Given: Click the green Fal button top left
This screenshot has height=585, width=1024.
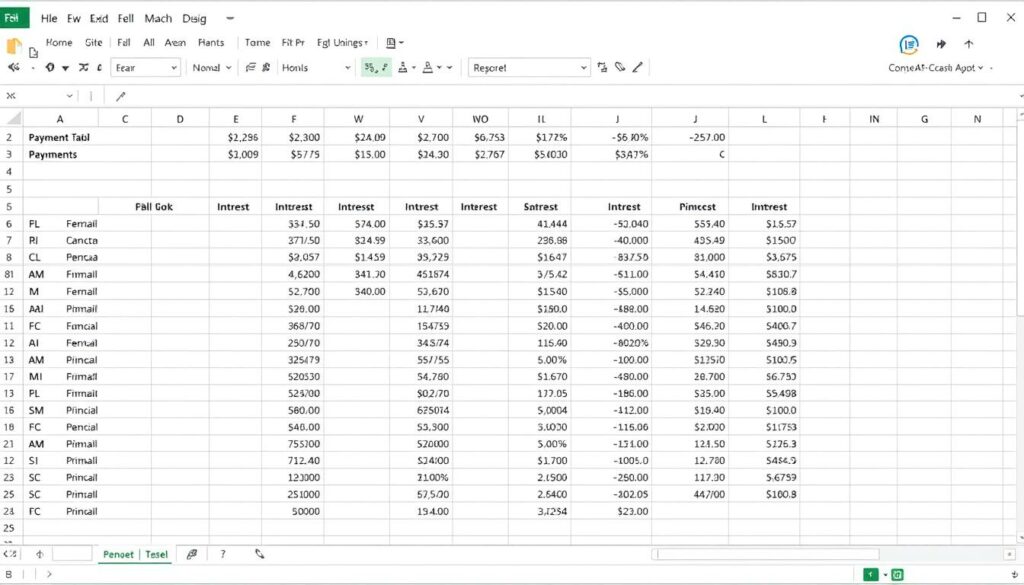Looking at the screenshot, I should click(14, 18).
